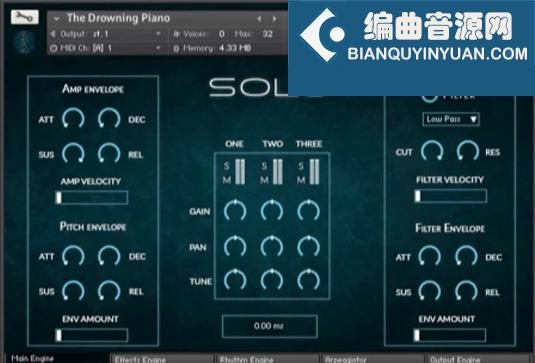Click the Pitch Envelope ATT knob

[73, 256]
